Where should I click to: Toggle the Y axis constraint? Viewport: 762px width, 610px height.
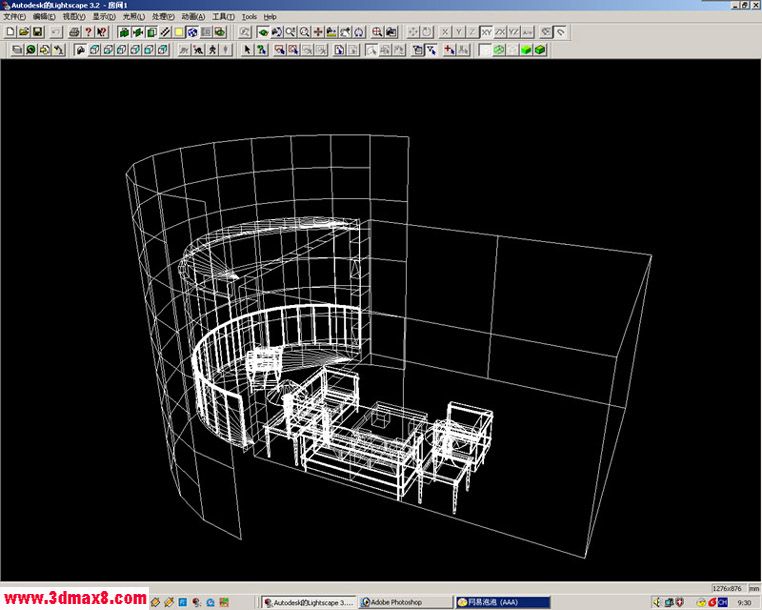[x=458, y=32]
